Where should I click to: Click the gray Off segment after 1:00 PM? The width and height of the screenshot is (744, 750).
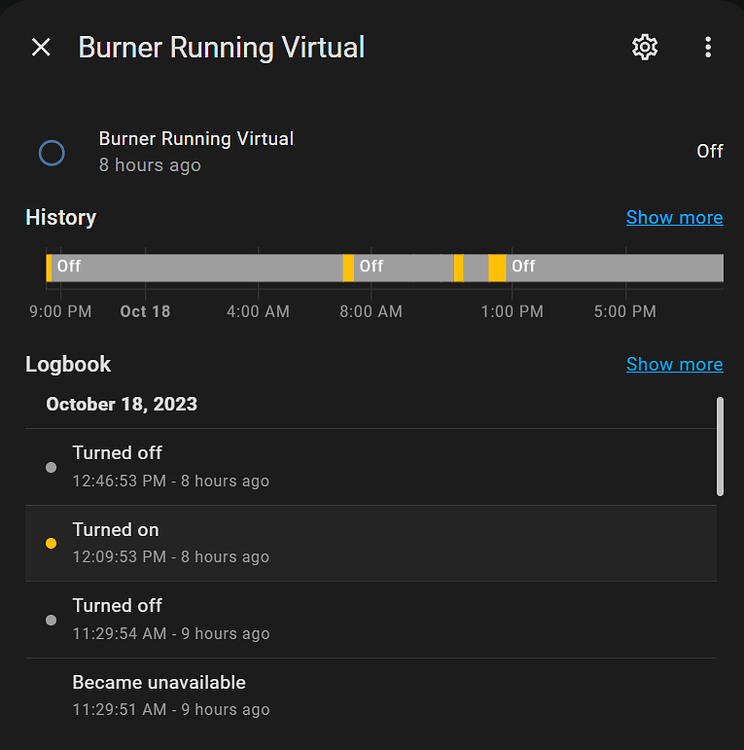coord(615,268)
